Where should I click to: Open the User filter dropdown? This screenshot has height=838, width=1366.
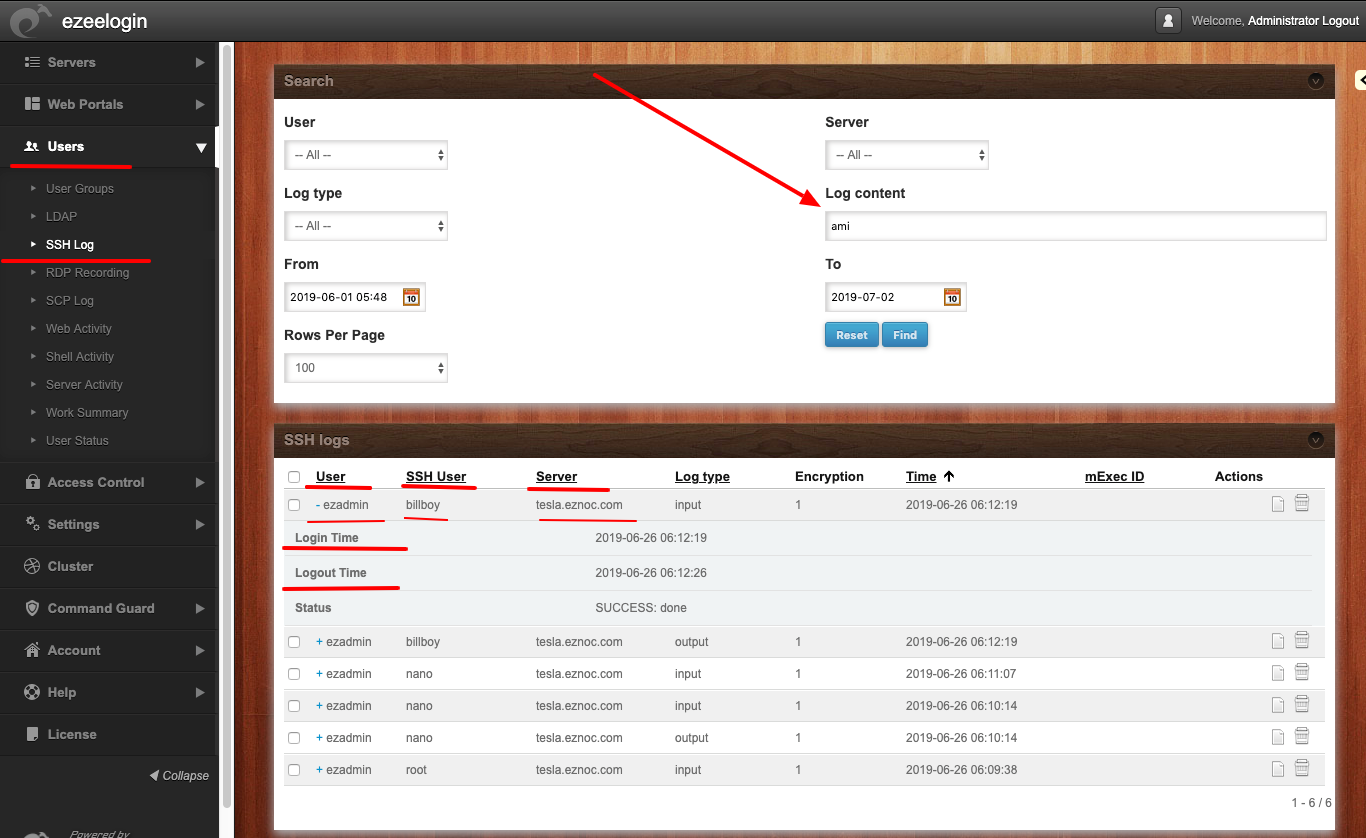coord(366,155)
